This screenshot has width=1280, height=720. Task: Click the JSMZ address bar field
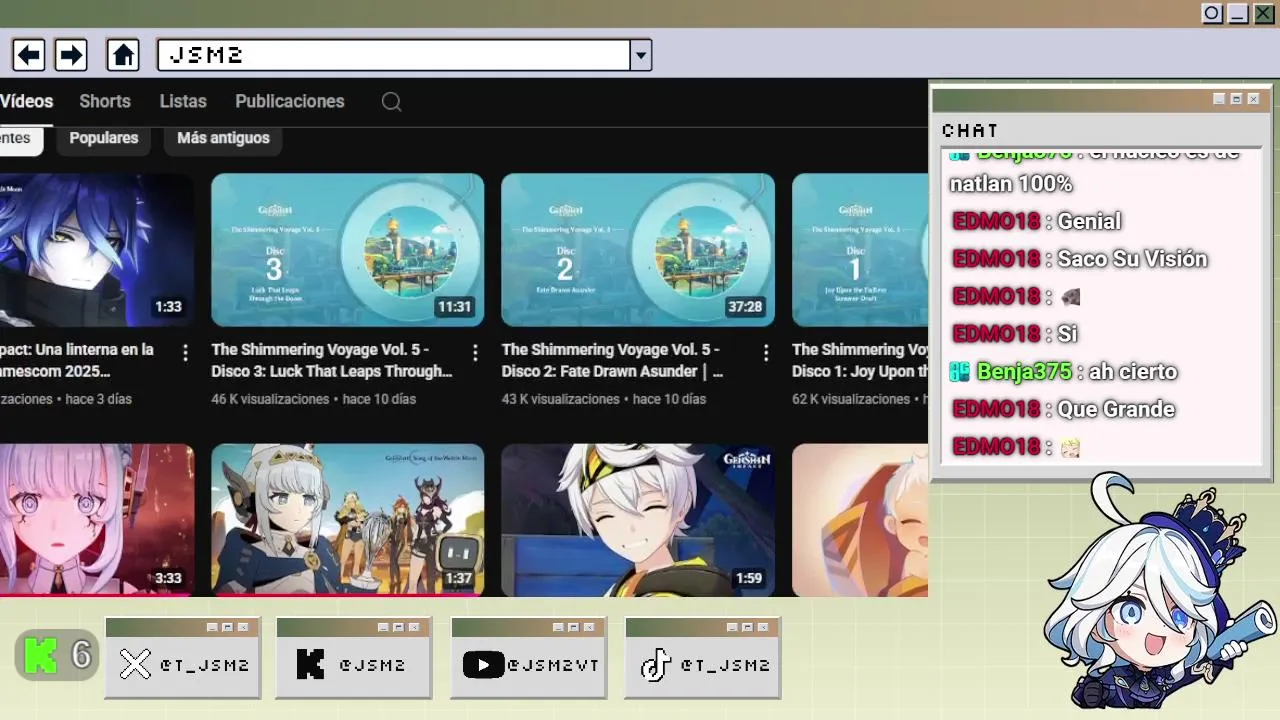[394, 55]
